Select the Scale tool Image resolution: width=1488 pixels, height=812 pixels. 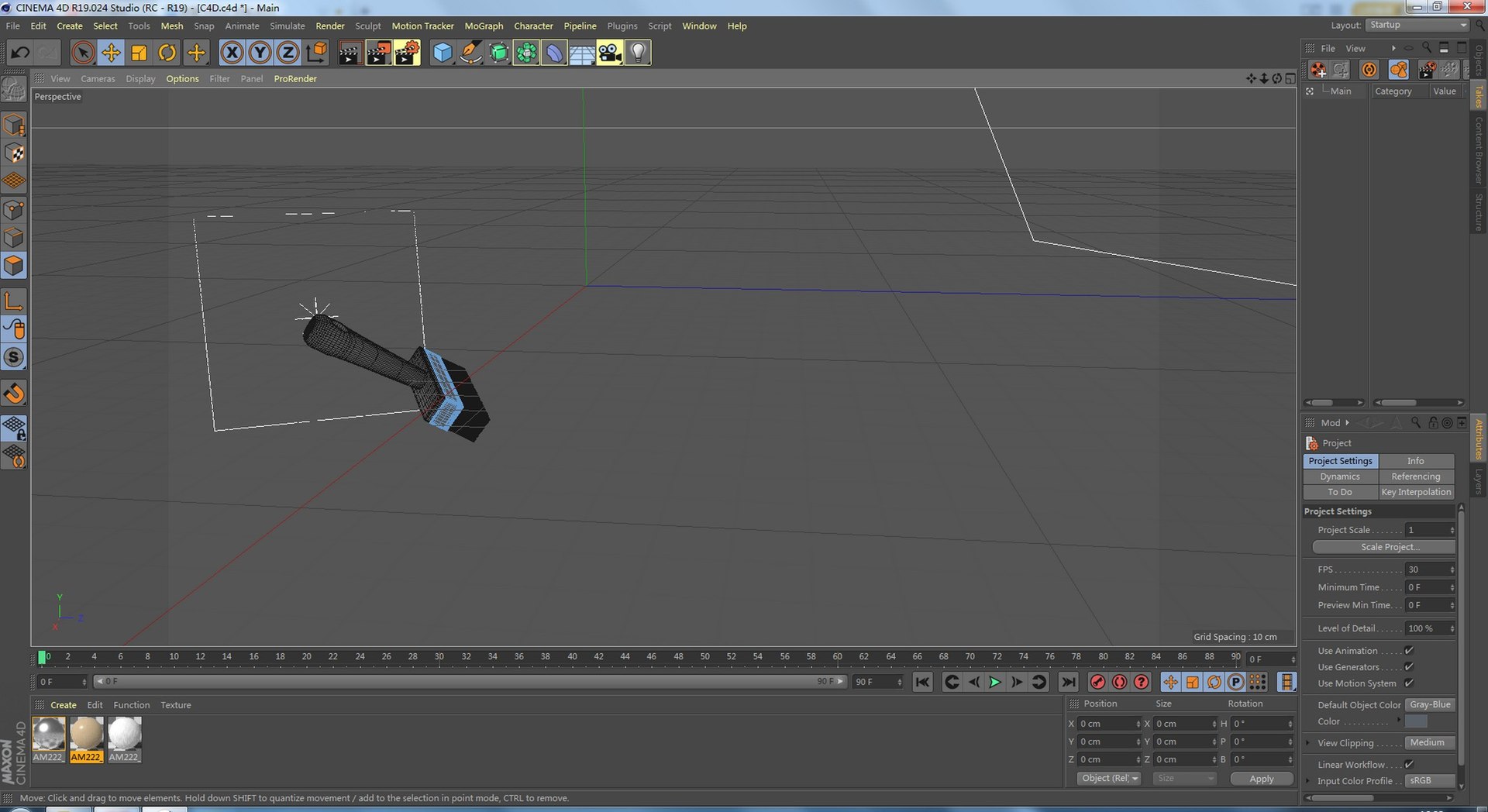139,53
